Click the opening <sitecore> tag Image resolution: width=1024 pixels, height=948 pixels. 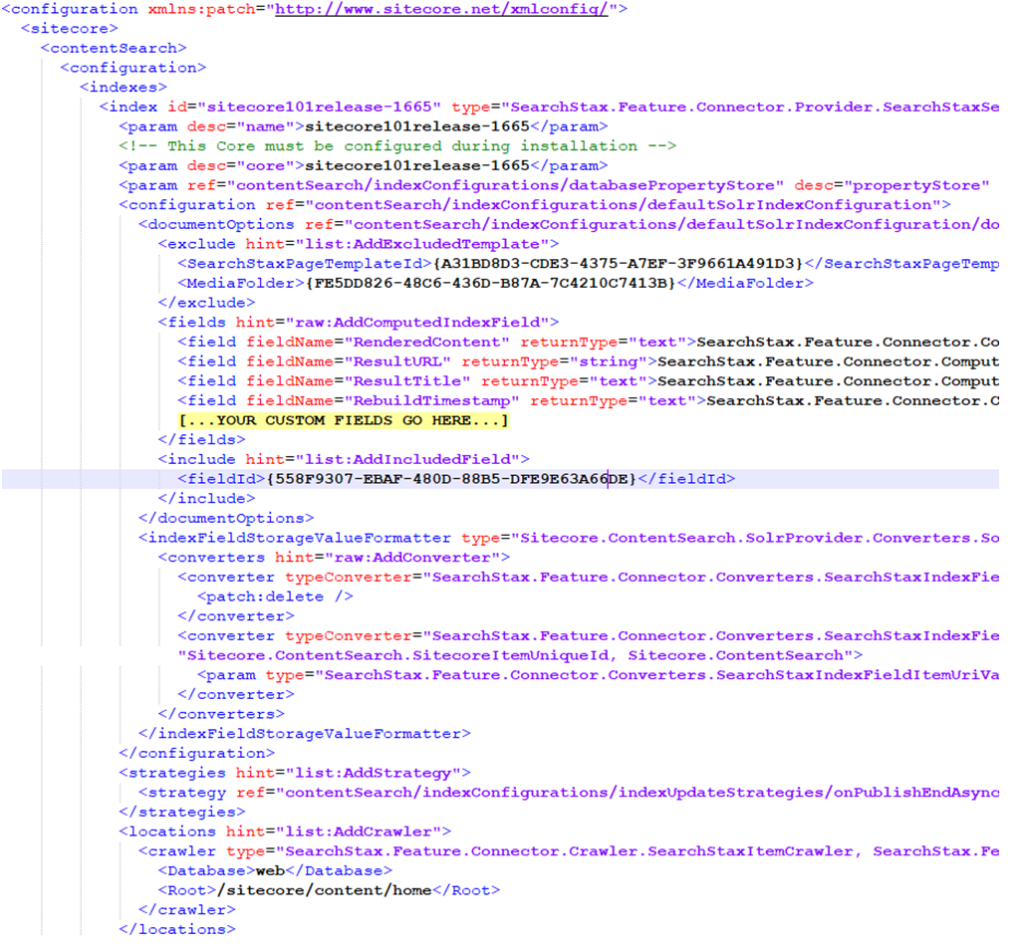click(70, 29)
